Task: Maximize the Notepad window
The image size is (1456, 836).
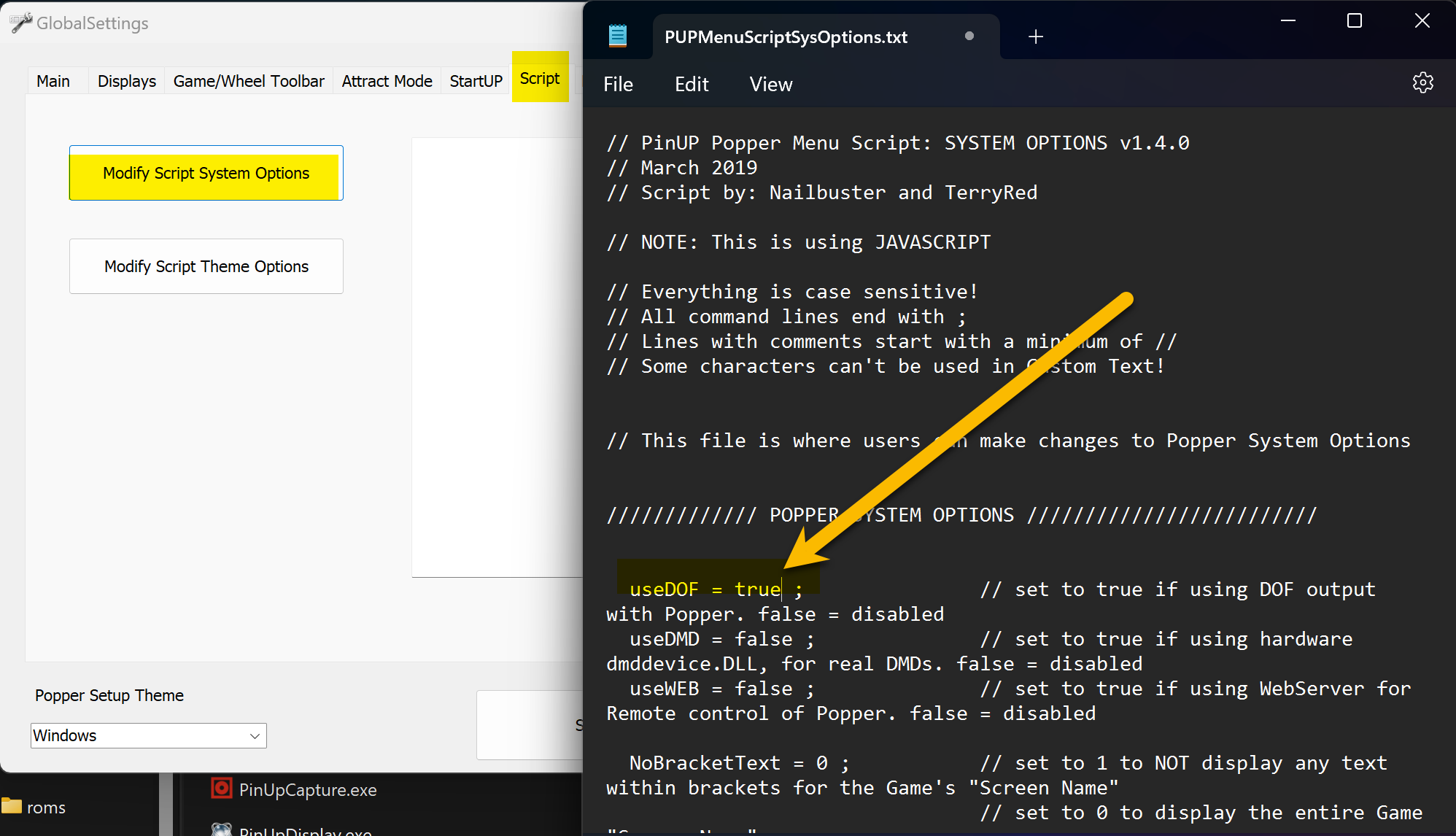Action: 1354,20
